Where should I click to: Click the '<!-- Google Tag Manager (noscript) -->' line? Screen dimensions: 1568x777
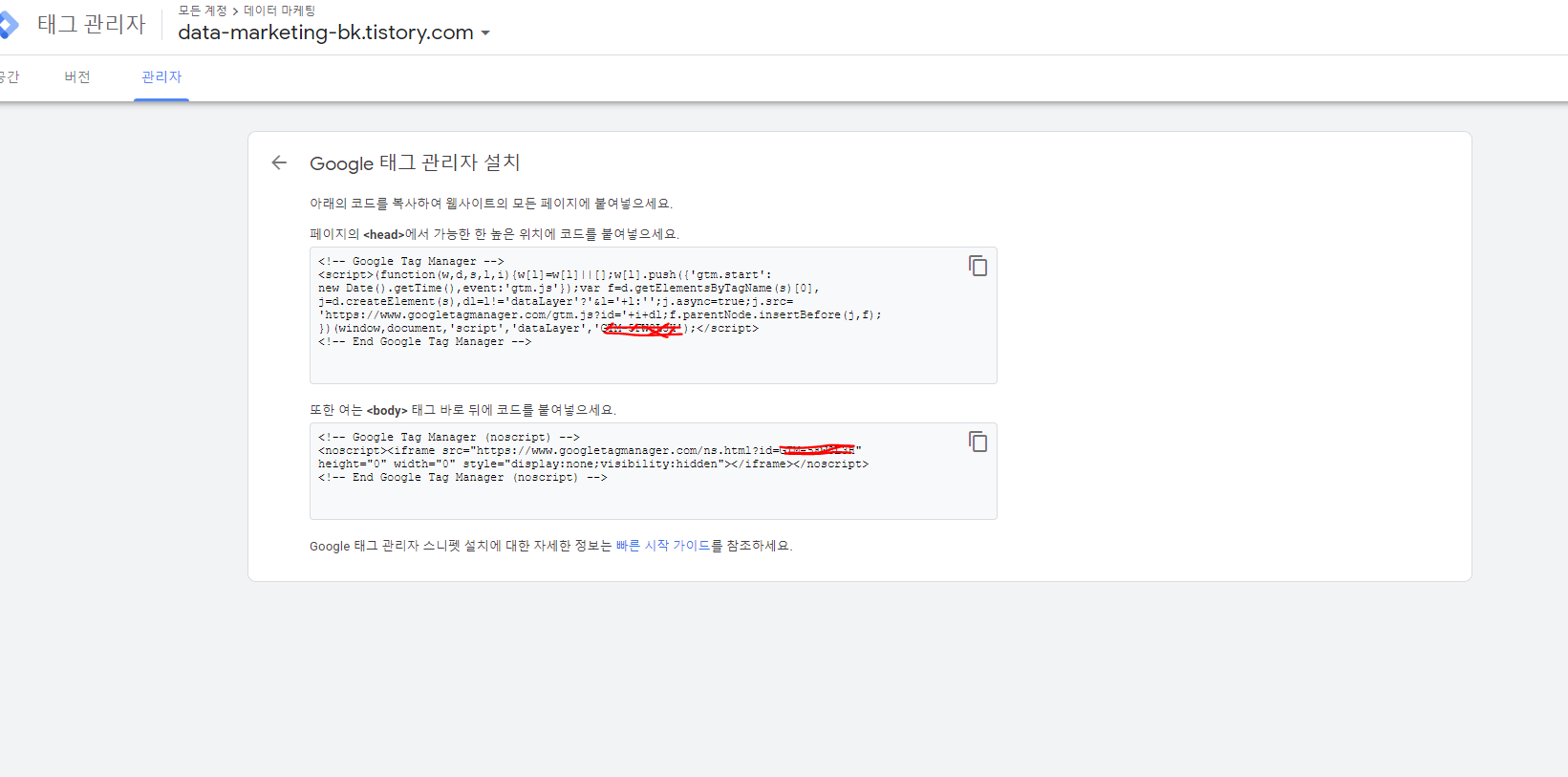pyautogui.click(x=449, y=437)
